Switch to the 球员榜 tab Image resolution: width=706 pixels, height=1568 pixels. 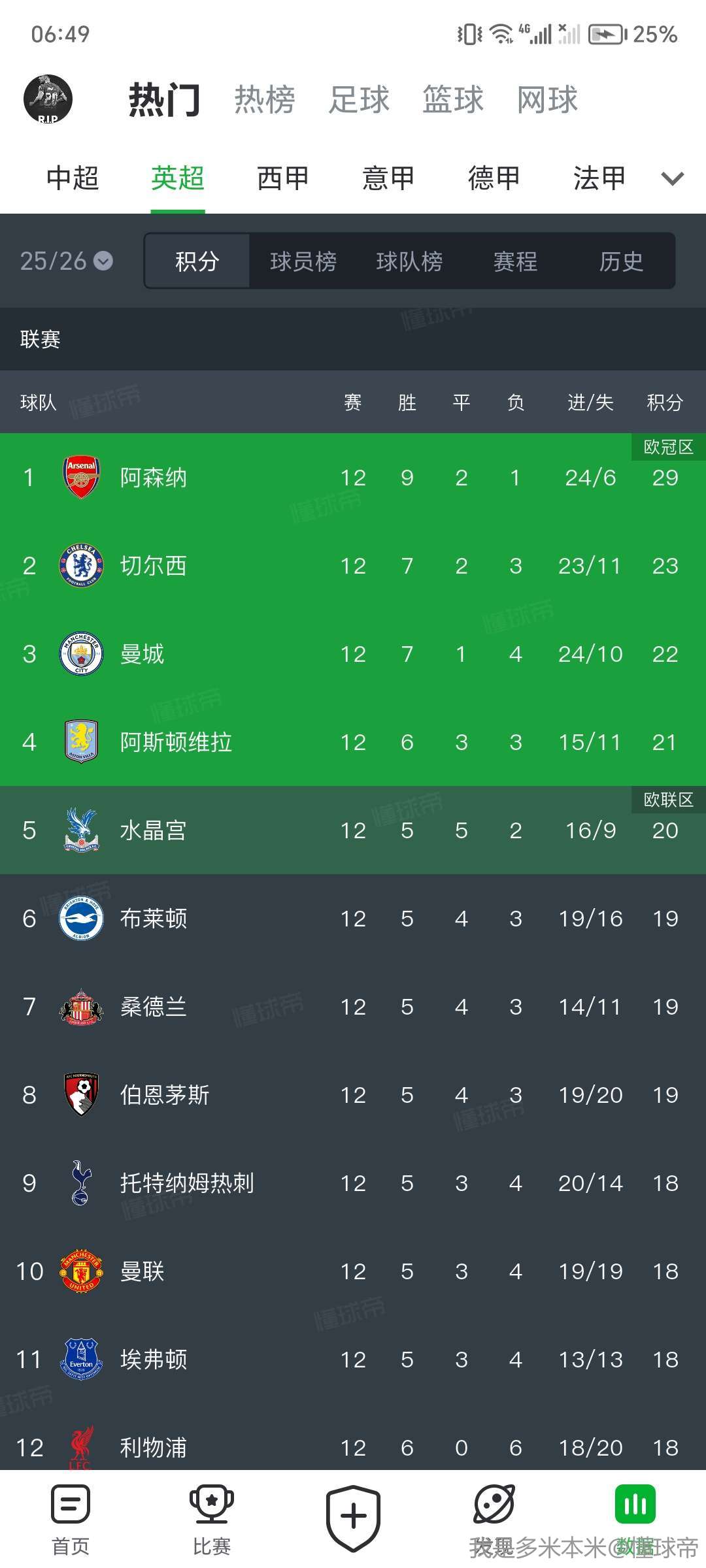pos(303,261)
